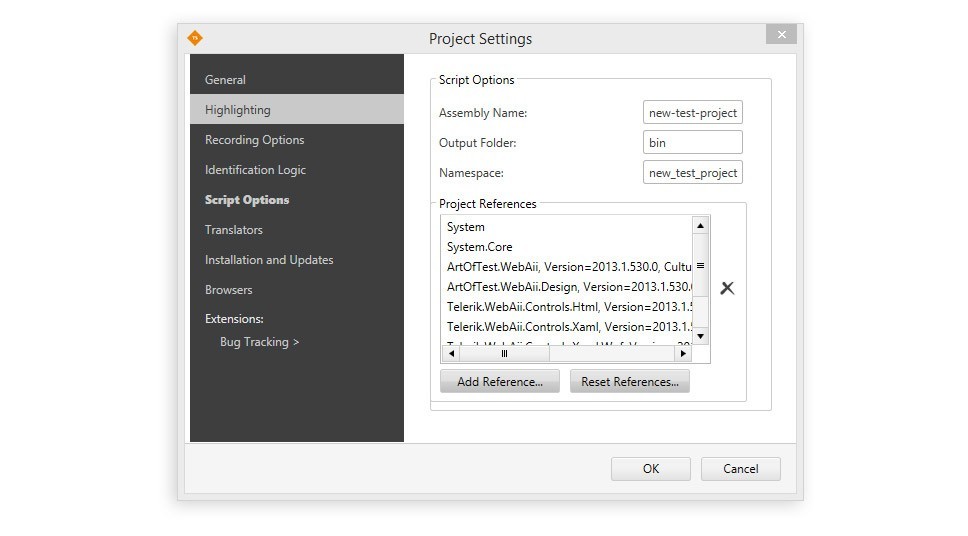Select the System.Core reference
This screenshot has width=968, height=536.
567,246
